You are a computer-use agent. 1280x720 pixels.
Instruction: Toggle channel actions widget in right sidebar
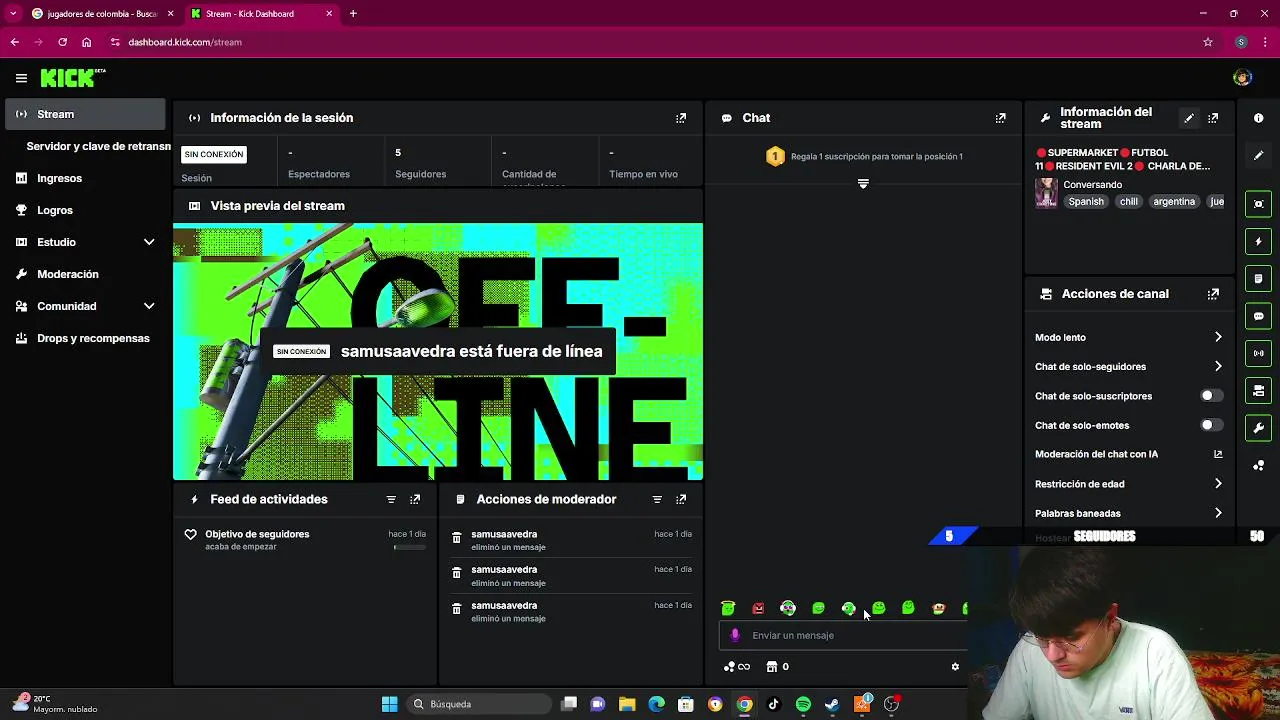point(1258,390)
